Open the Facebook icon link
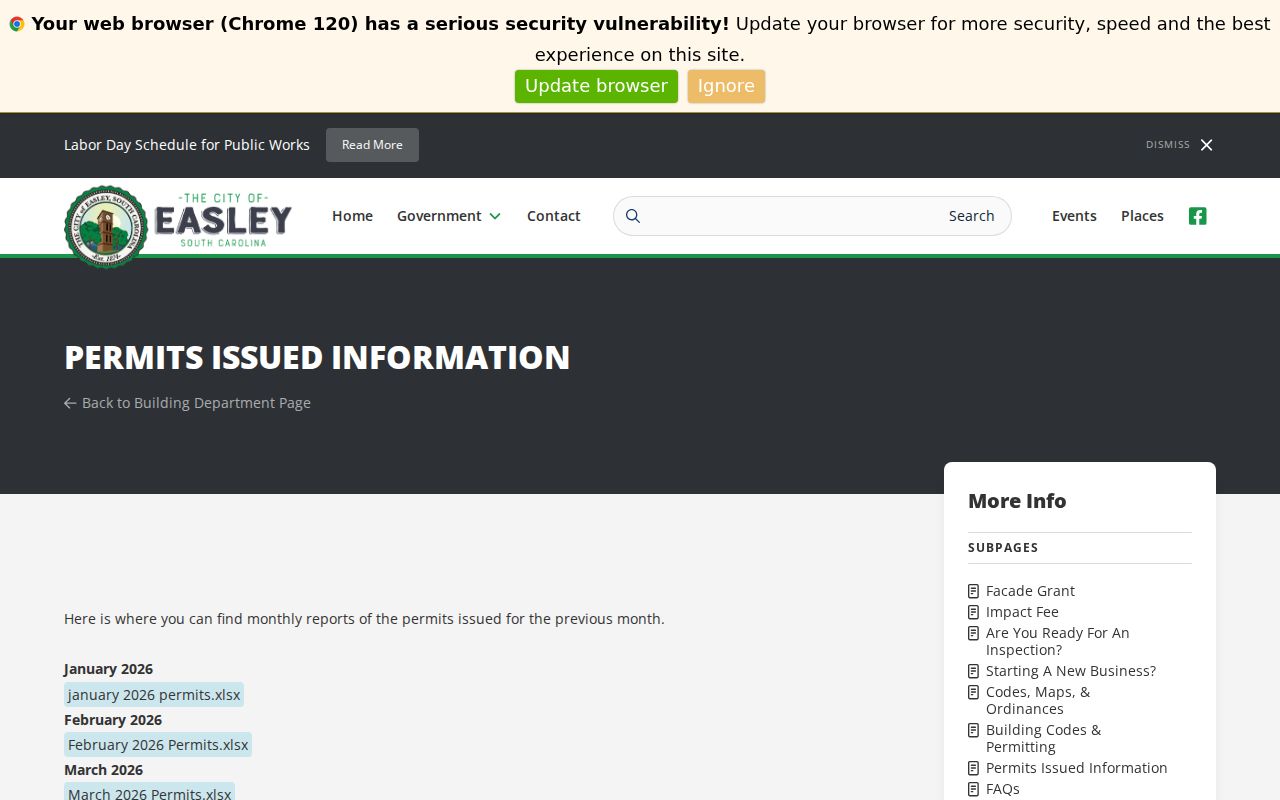 tap(1197, 216)
